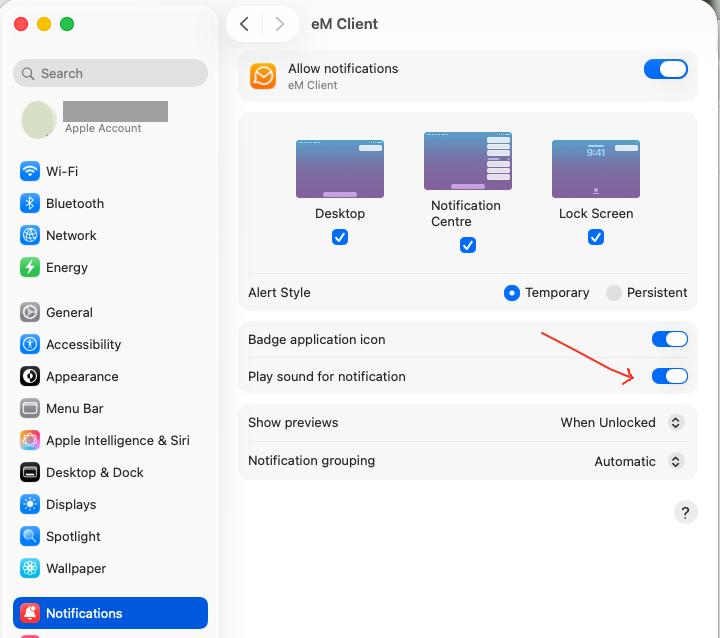Uncheck the Desktop notification checkbox
This screenshot has width=720, height=638.
point(340,237)
